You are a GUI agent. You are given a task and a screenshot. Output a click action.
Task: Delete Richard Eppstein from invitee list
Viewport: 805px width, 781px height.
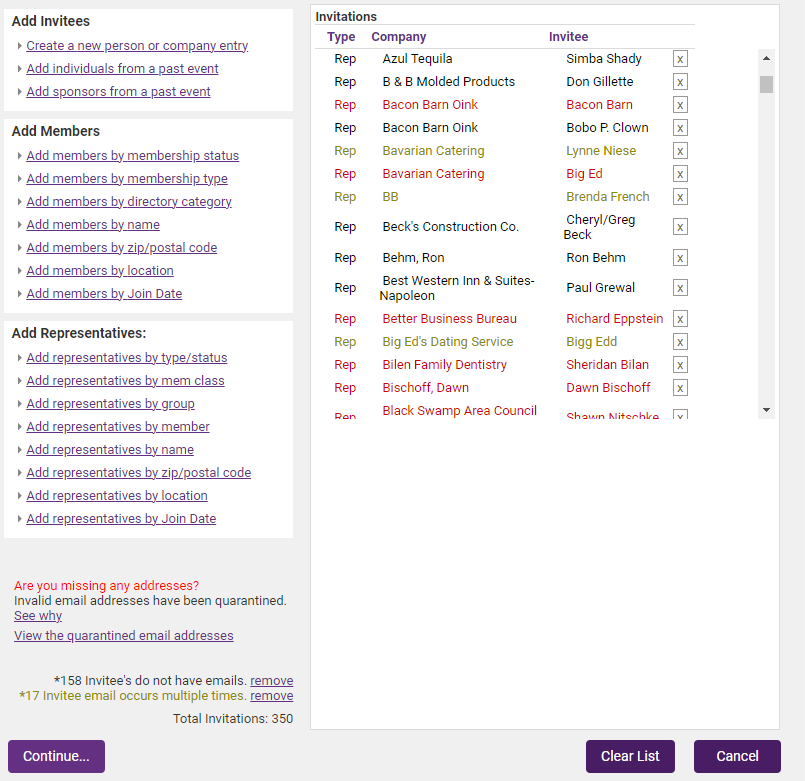point(680,319)
